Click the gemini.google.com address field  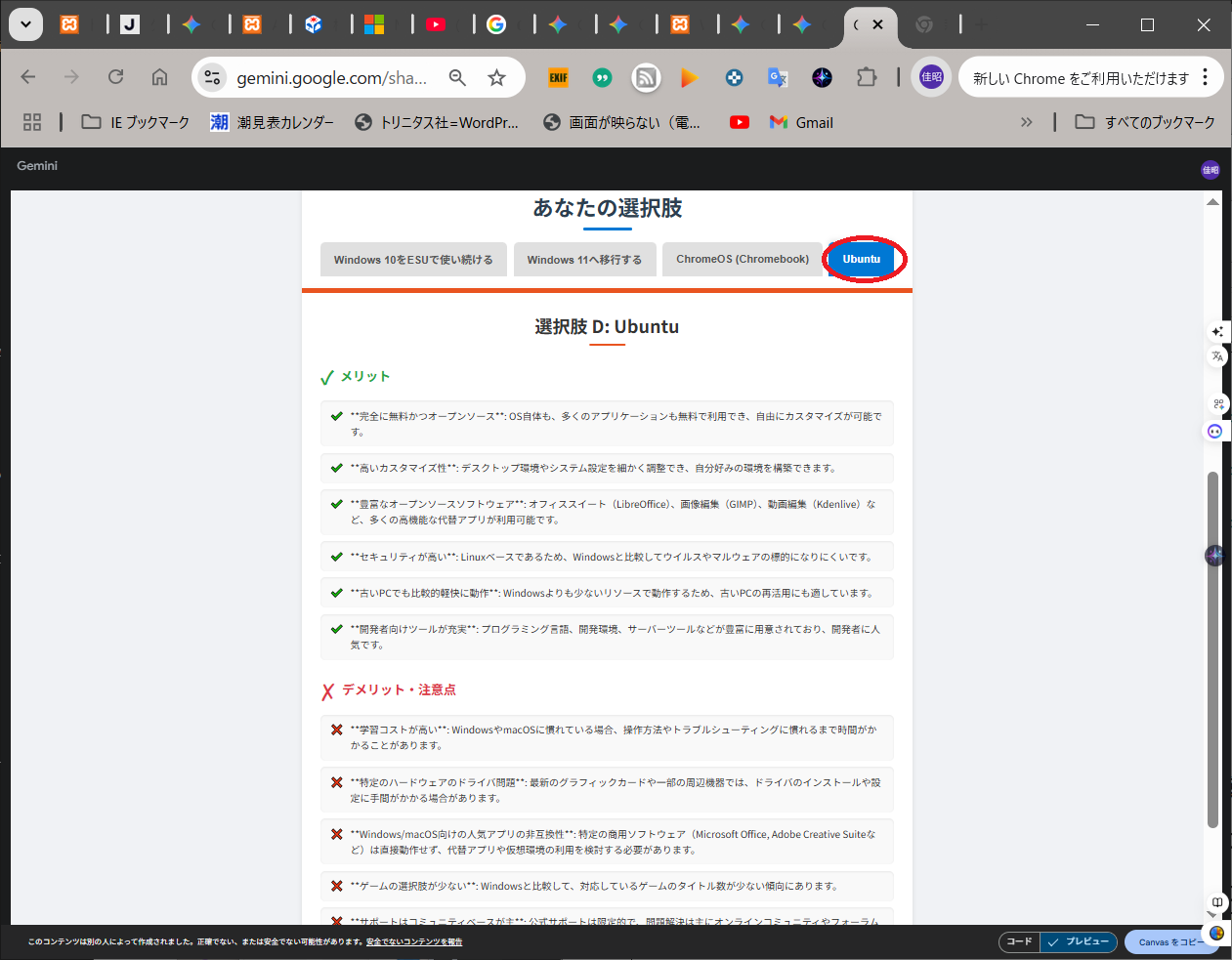[x=332, y=78]
